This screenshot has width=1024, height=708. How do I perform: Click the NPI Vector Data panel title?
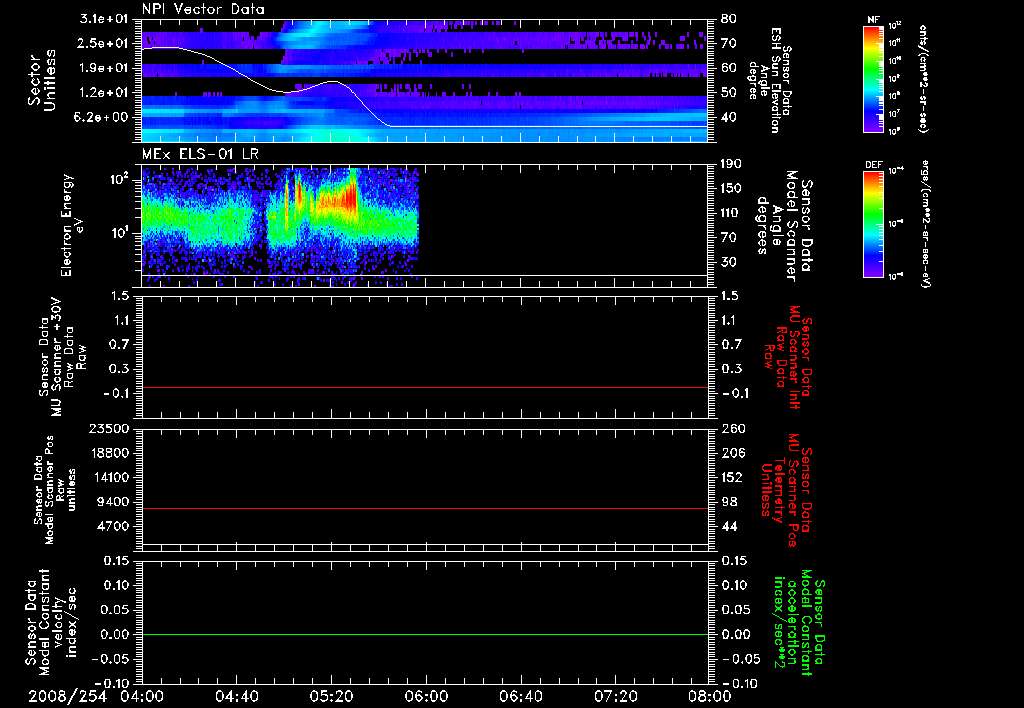tap(204, 9)
